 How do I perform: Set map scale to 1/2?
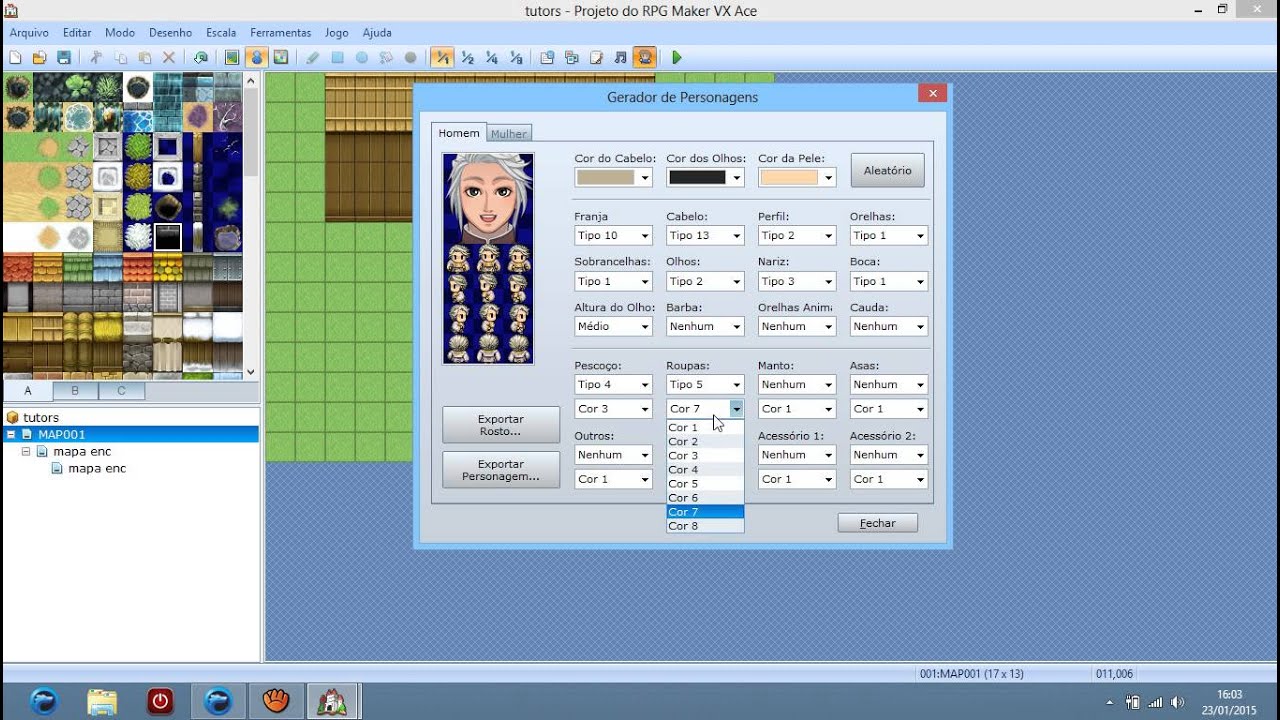[467, 58]
